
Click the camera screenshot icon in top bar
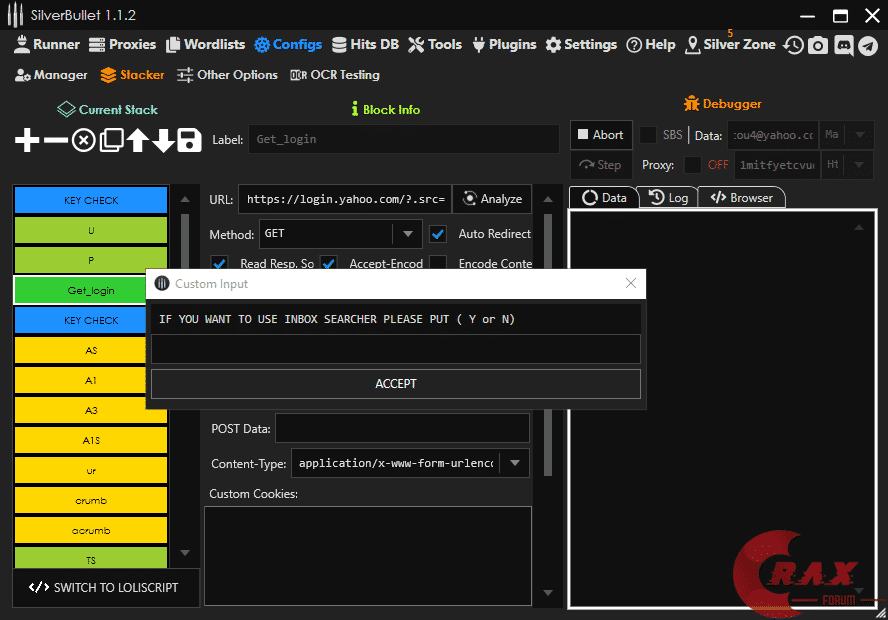tap(818, 45)
